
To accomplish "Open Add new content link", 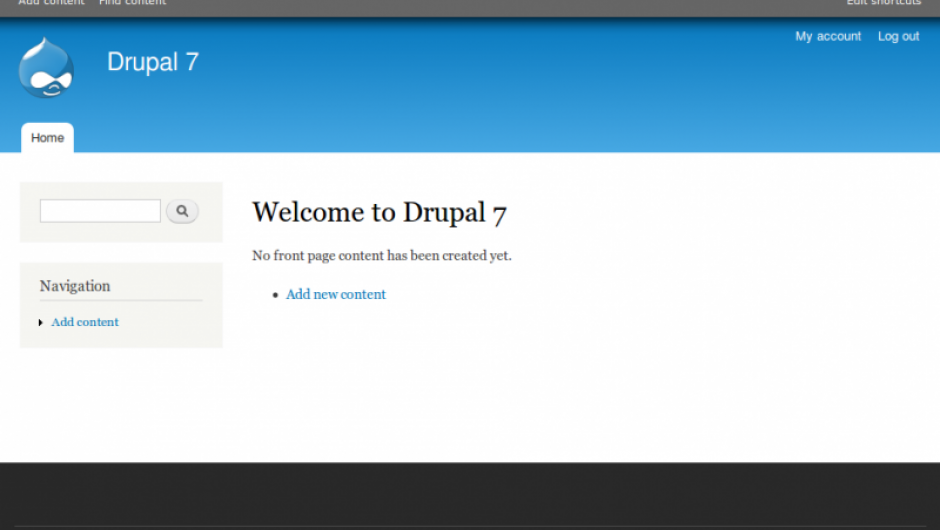I will click(336, 294).
